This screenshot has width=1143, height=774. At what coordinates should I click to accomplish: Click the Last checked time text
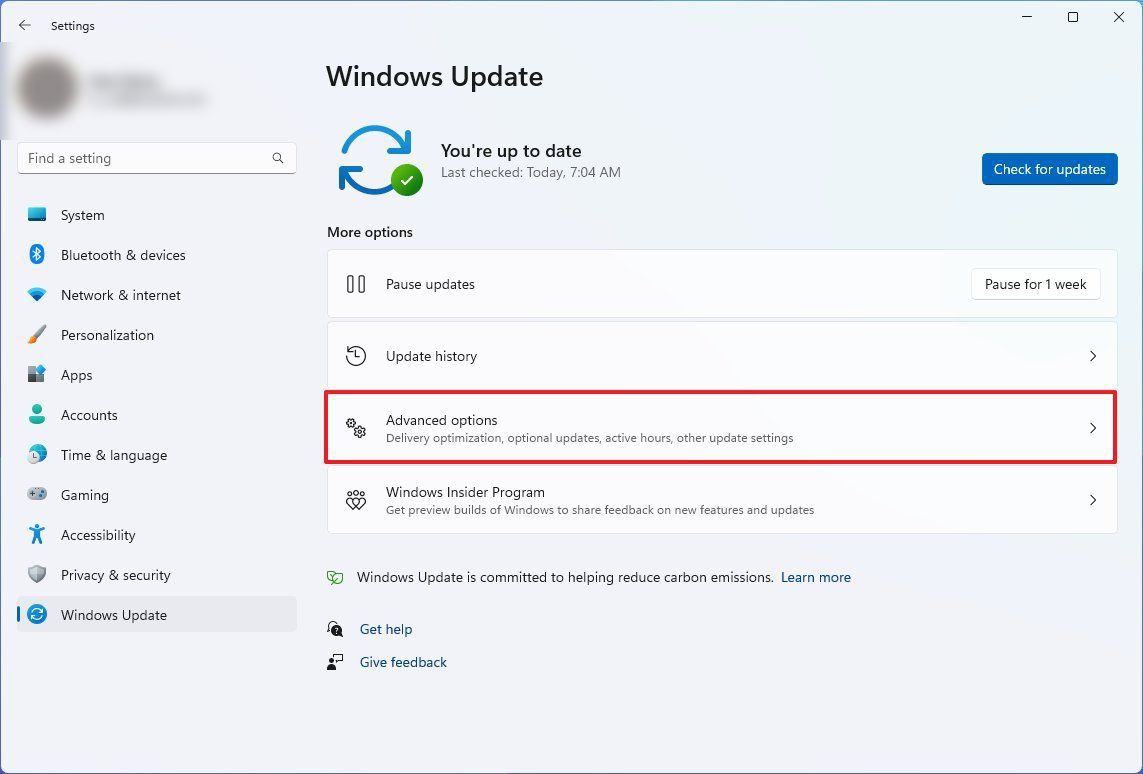click(531, 173)
